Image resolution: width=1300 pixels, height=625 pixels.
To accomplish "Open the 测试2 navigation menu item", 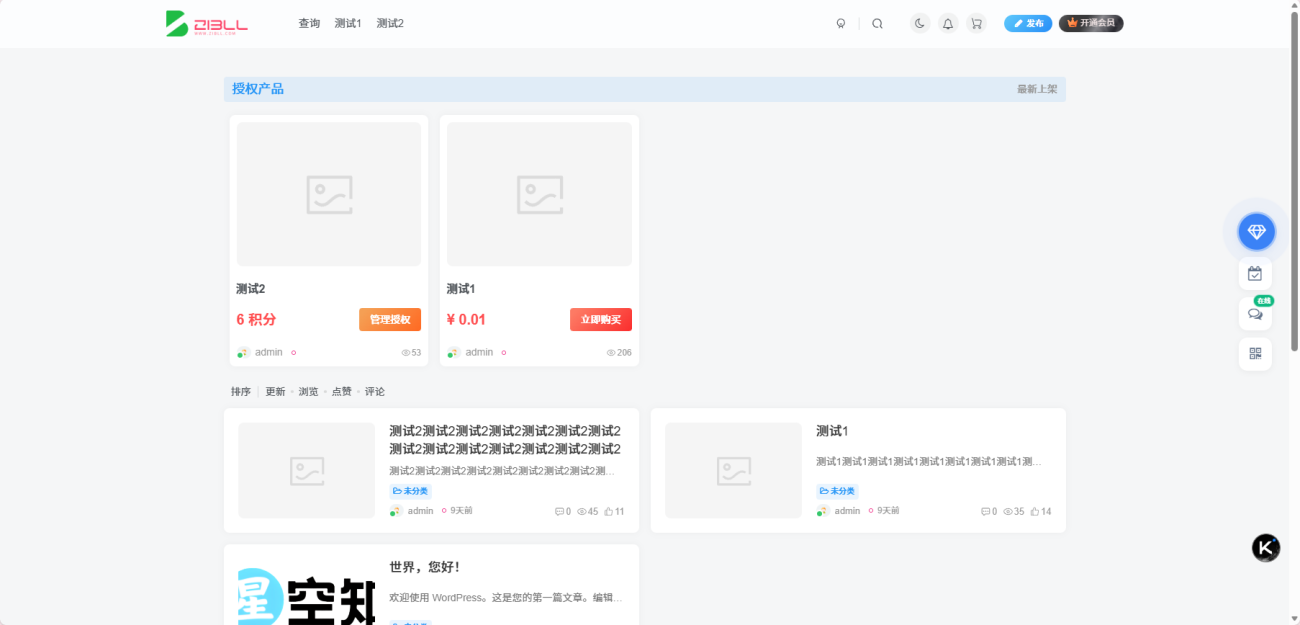I will click(x=390, y=24).
